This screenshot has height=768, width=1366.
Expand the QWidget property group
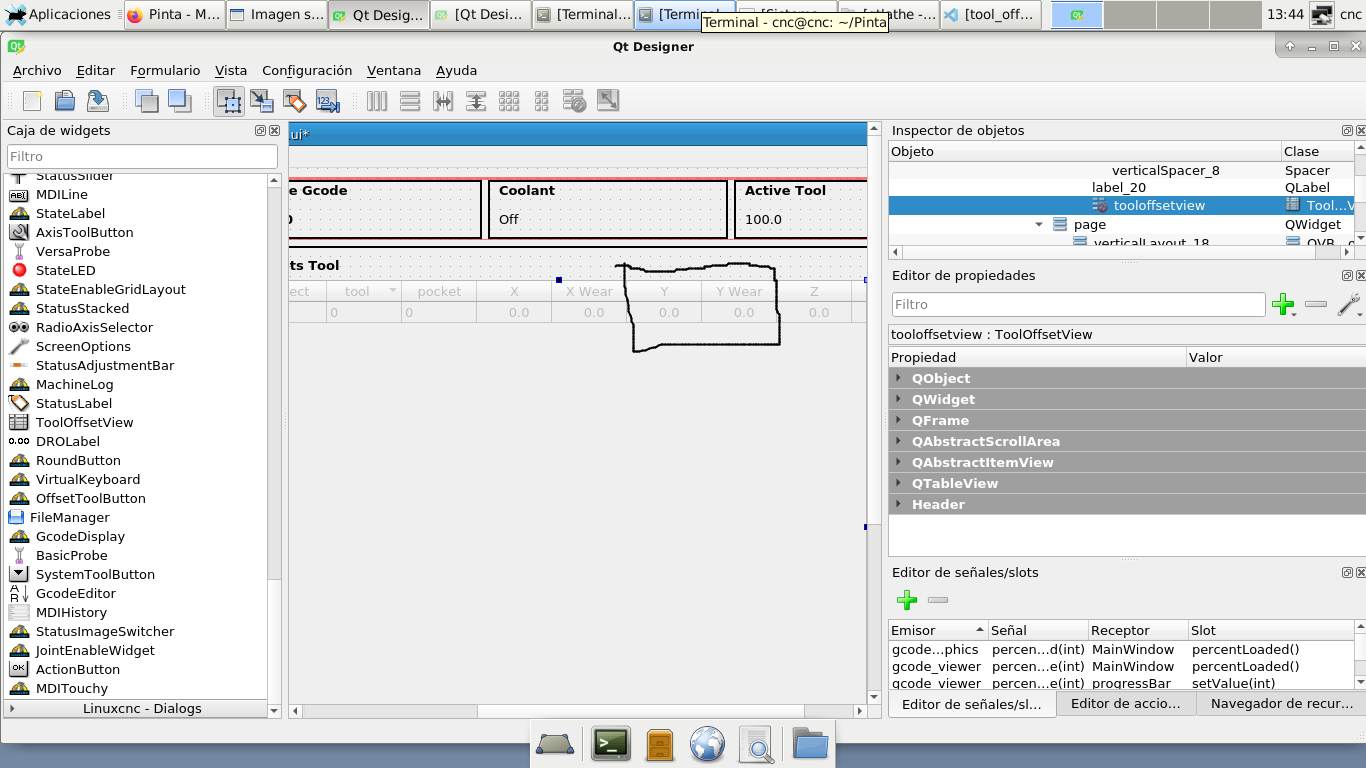pyautogui.click(x=899, y=399)
